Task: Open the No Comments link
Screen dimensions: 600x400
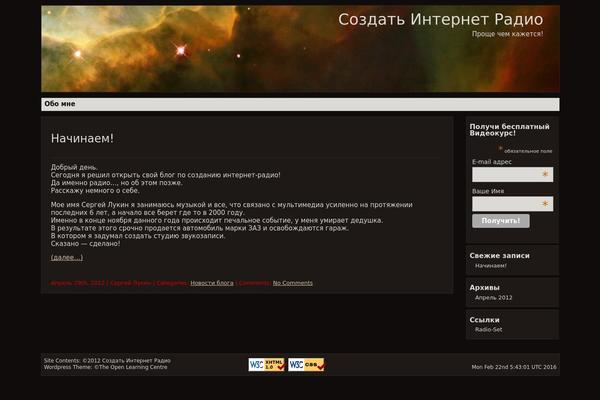Action: coord(292,283)
